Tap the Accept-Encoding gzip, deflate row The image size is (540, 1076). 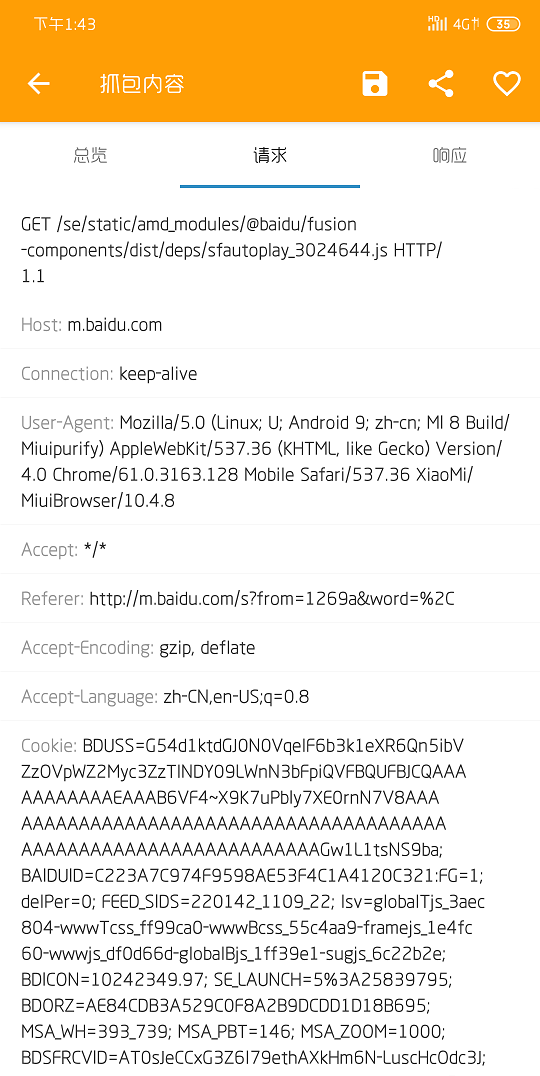(x=270, y=647)
